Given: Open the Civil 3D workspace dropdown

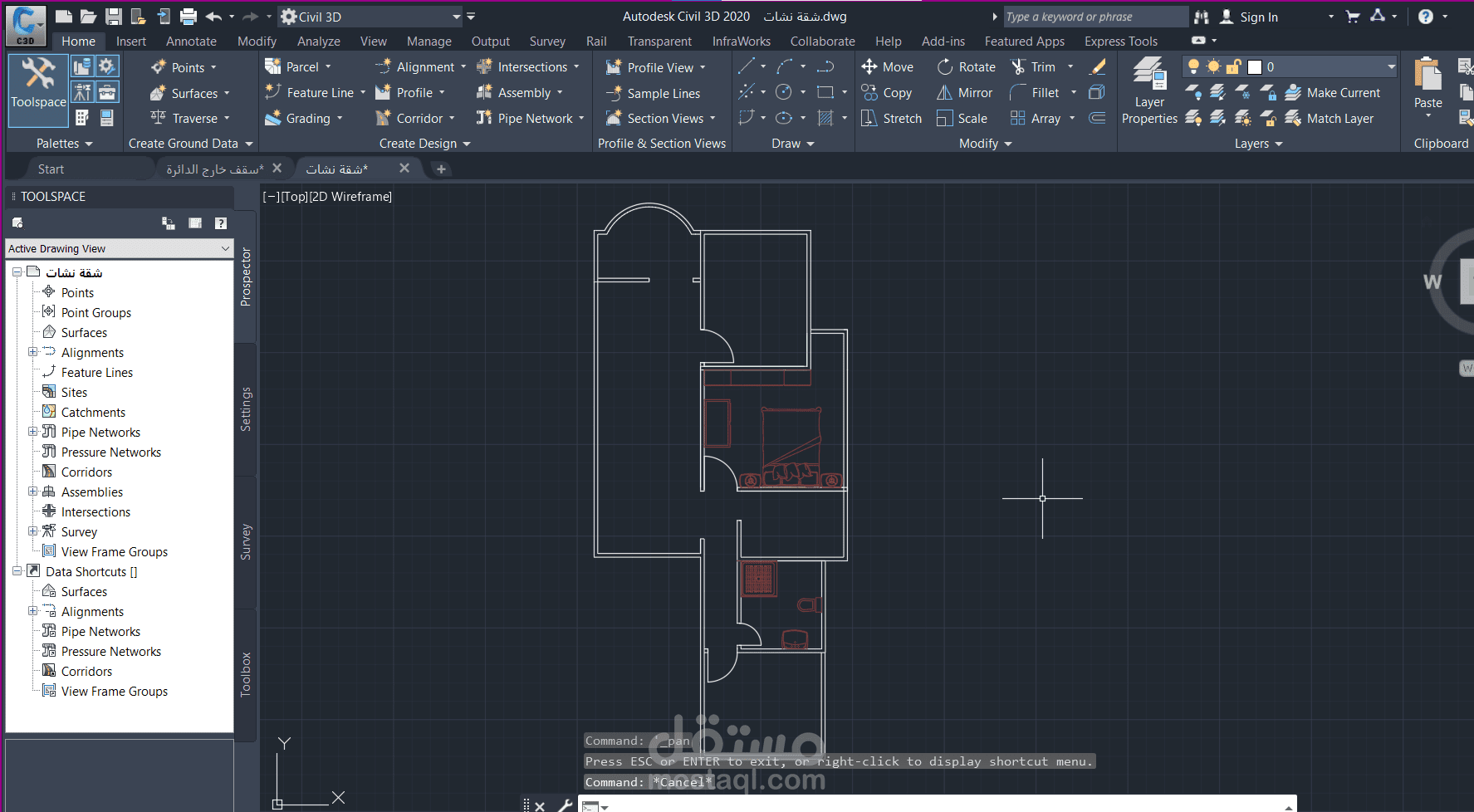Looking at the screenshot, I should [x=370, y=17].
